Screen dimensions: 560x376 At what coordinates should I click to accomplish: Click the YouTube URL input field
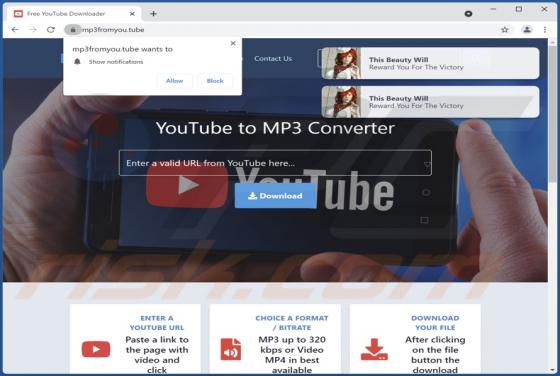[x=275, y=163]
